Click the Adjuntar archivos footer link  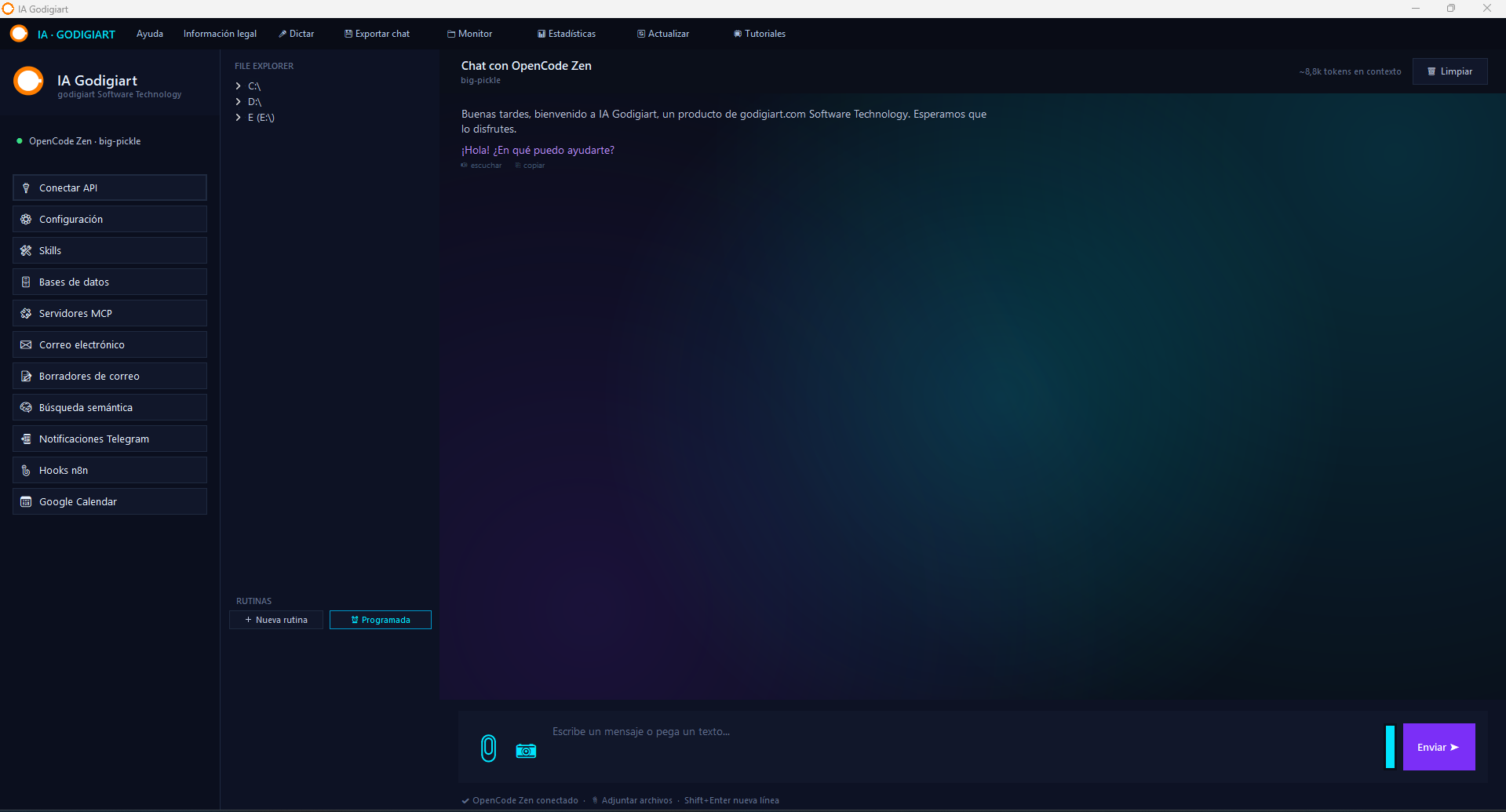point(633,800)
